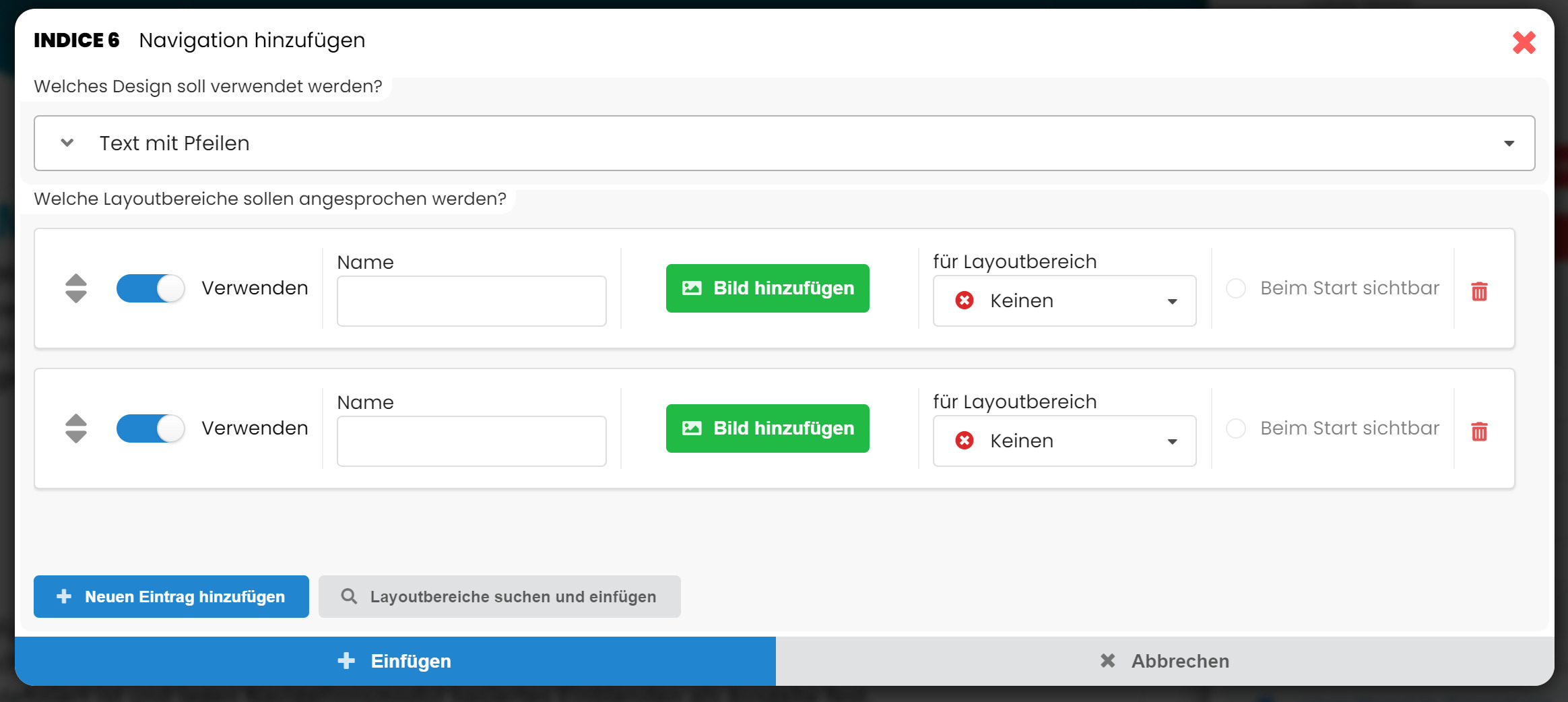Click the Name field of first entry
The height and width of the screenshot is (702, 1568).
pyautogui.click(x=471, y=301)
